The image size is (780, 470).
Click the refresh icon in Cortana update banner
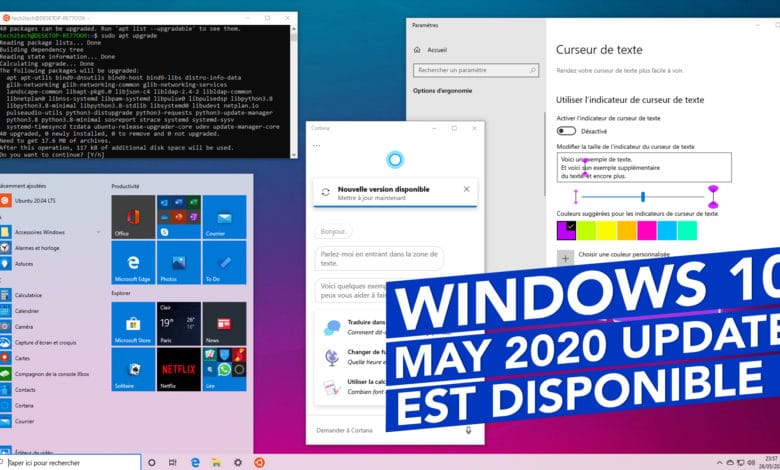[x=325, y=192]
